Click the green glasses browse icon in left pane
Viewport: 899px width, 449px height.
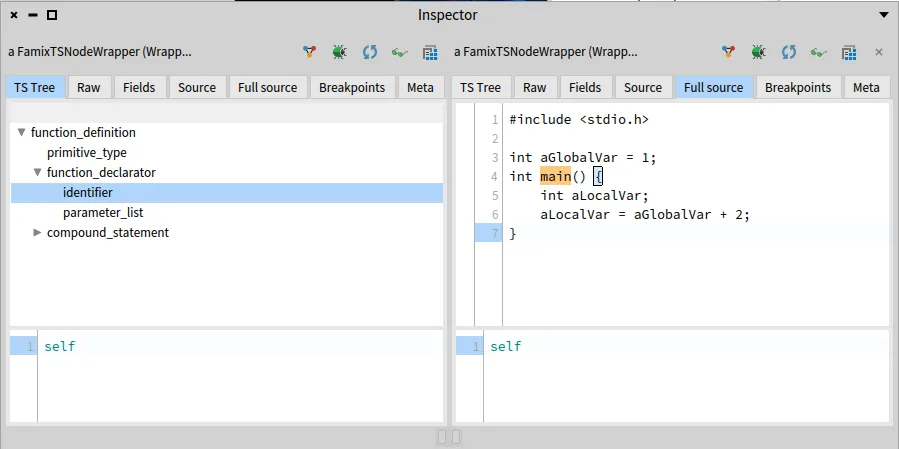[400, 53]
